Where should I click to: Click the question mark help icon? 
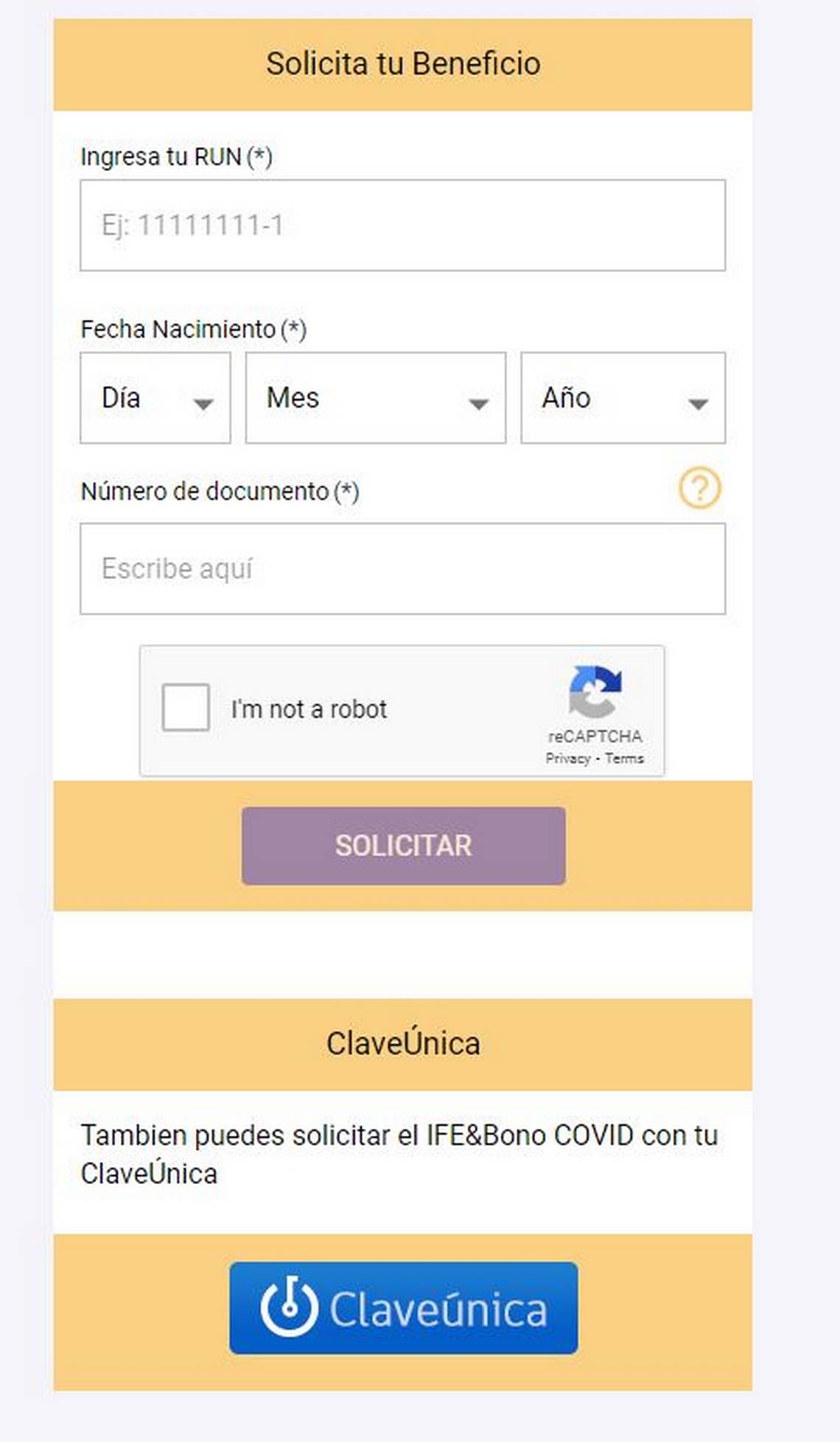coord(699,488)
